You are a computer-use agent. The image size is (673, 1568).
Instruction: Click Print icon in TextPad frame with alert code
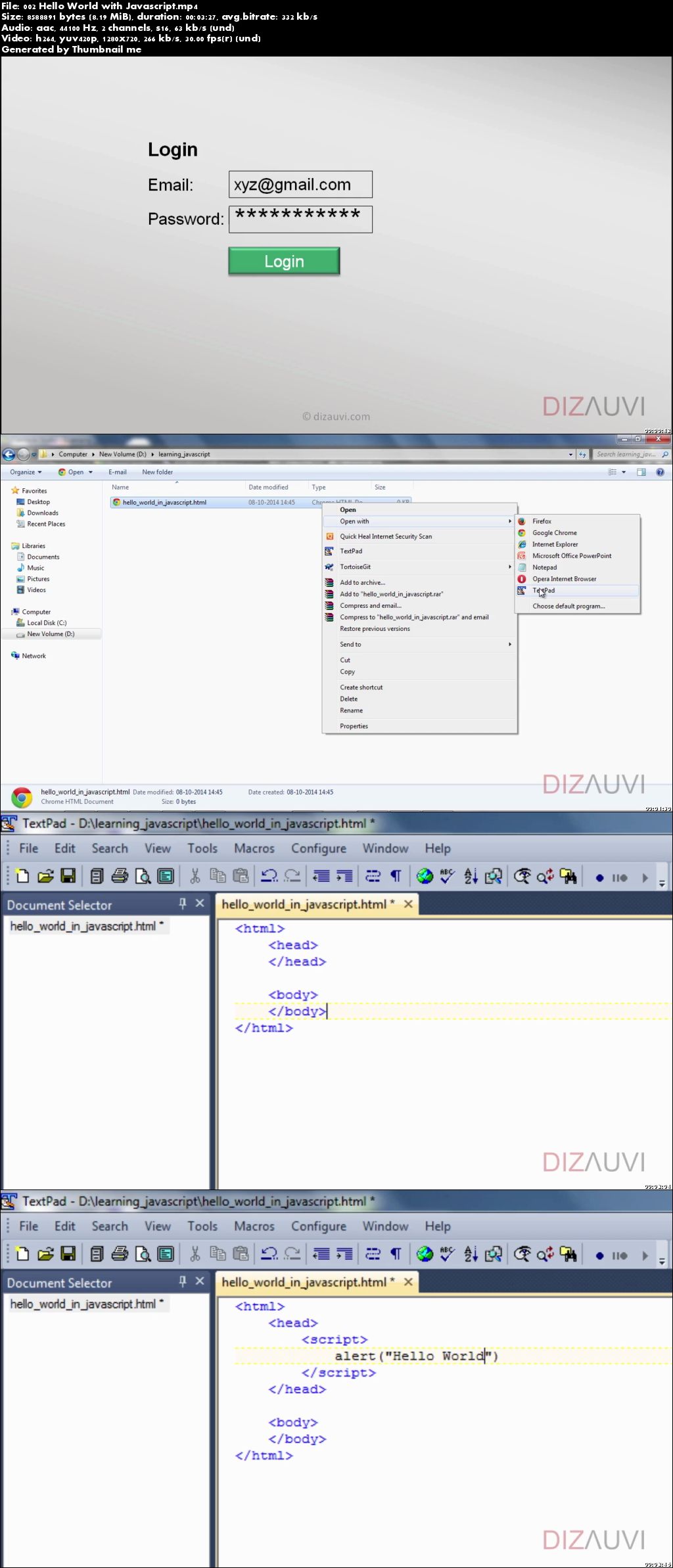pos(120,1254)
